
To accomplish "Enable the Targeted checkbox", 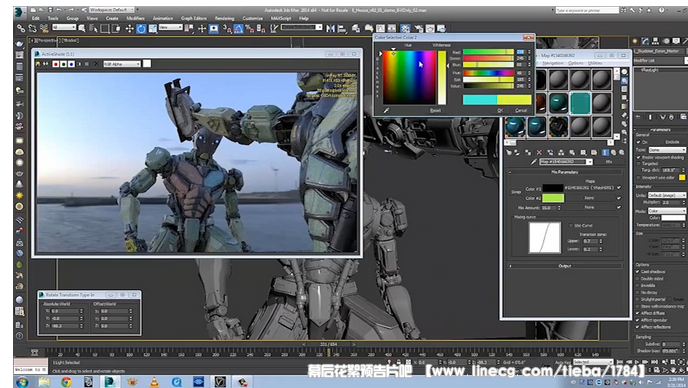I will coord(638,163).
